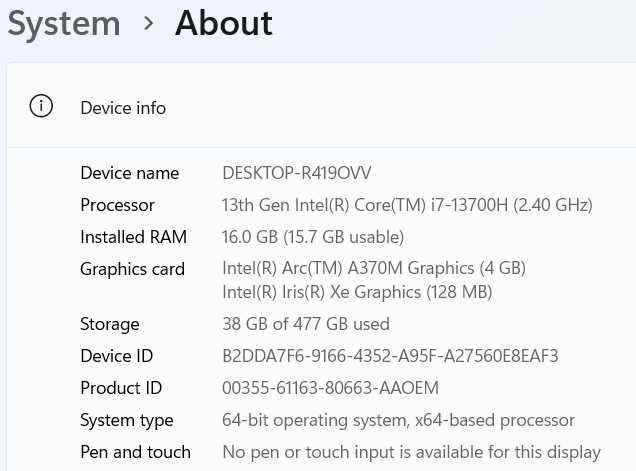Click the Processor label

click(x=118, y=205)
